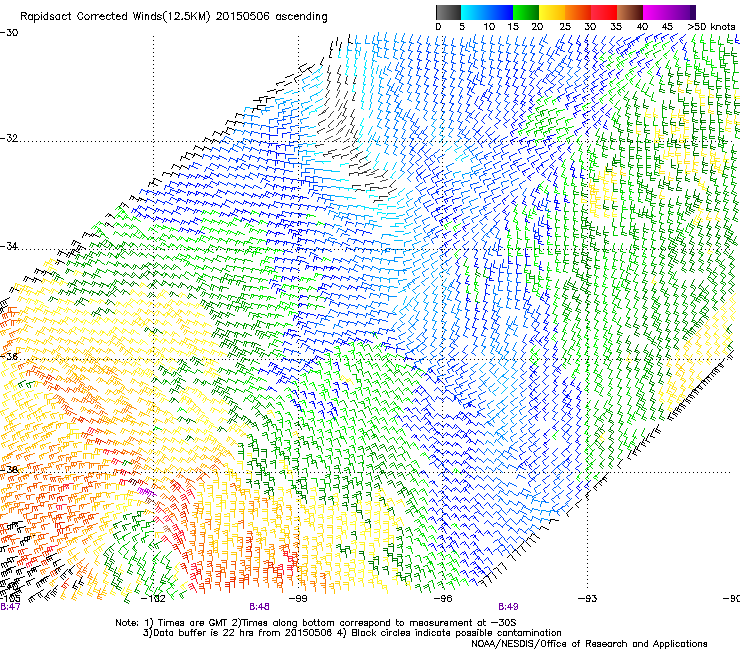Image resolution: width=740 pixels, height=650 pixels.
Task: Click the '-93' longitude axis label
Action: click(x=587, y=599)
